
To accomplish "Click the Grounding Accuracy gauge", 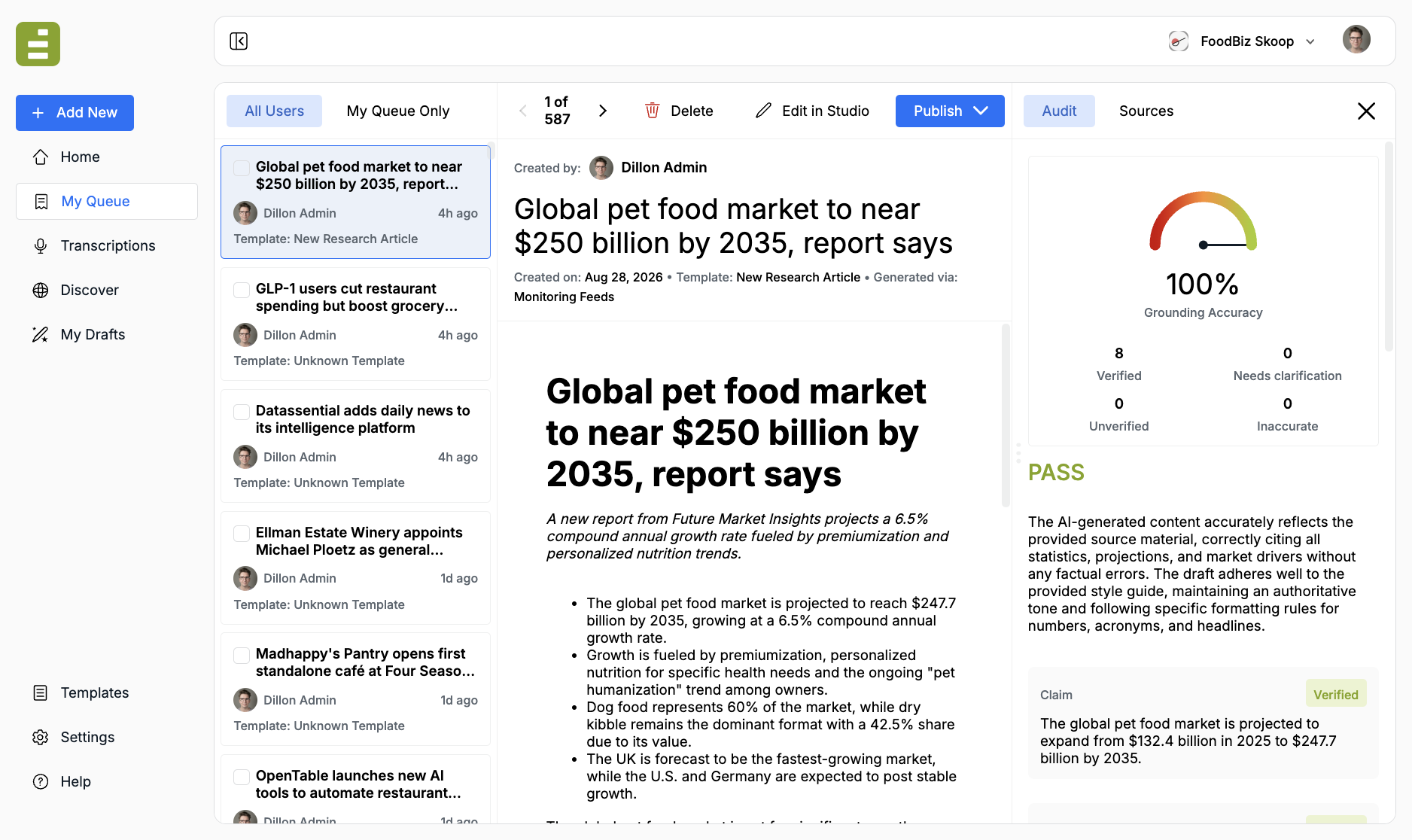I will click(1203, 221).
